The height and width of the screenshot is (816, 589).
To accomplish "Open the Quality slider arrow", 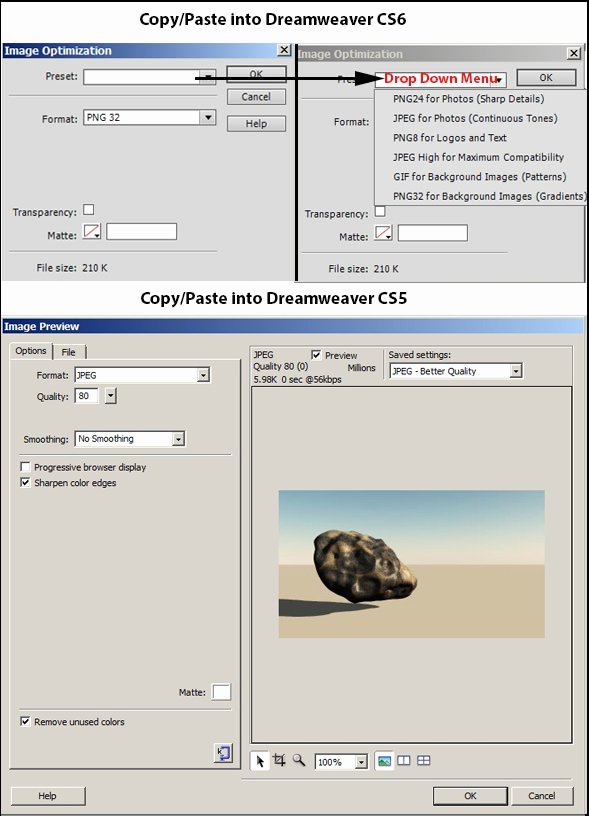I will point(111,396).
